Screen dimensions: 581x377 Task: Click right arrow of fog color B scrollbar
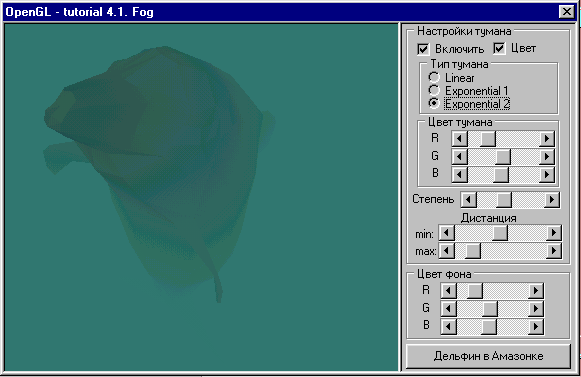tap(547, 175)
